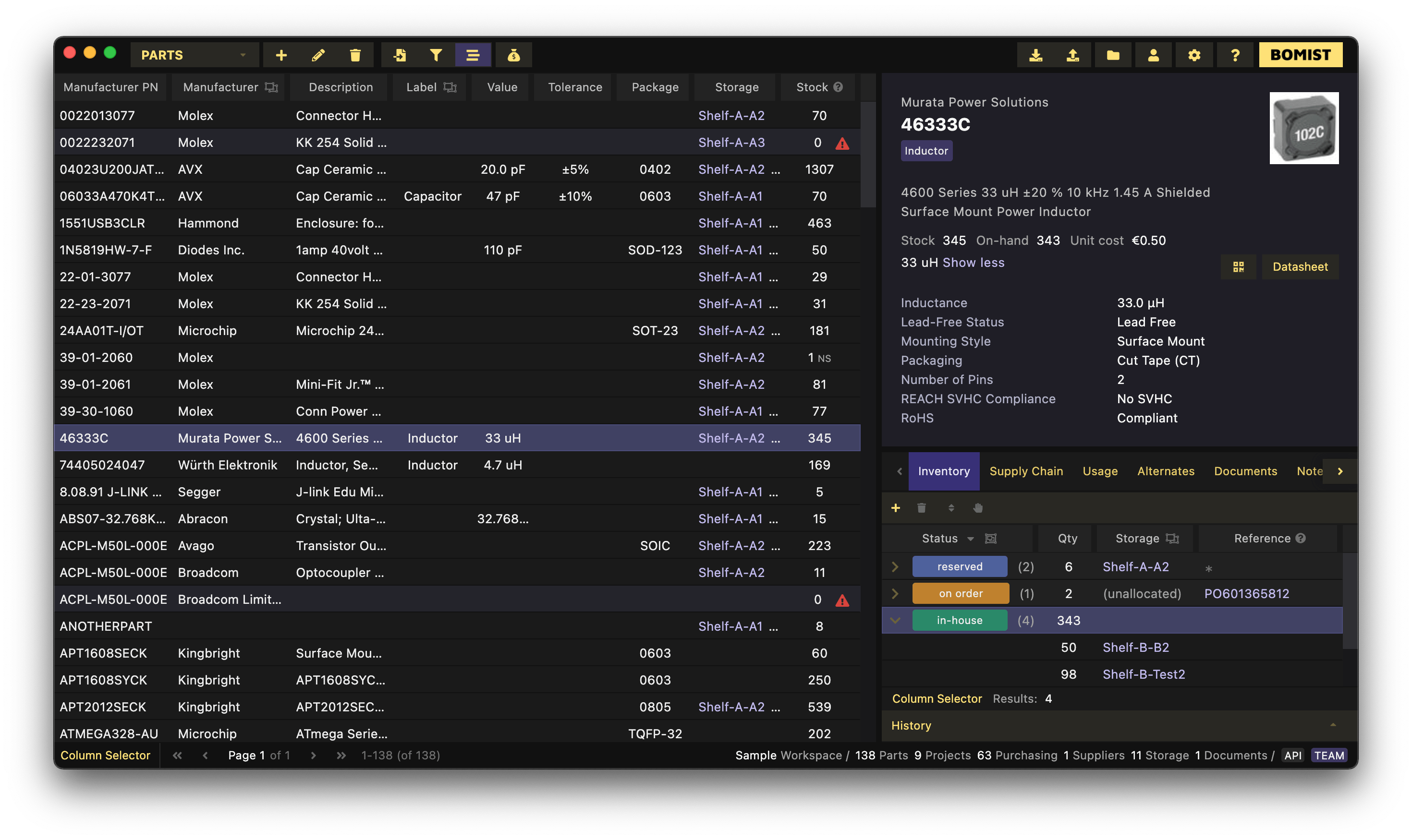Edit selected part with pencil icon

[318, 55]
